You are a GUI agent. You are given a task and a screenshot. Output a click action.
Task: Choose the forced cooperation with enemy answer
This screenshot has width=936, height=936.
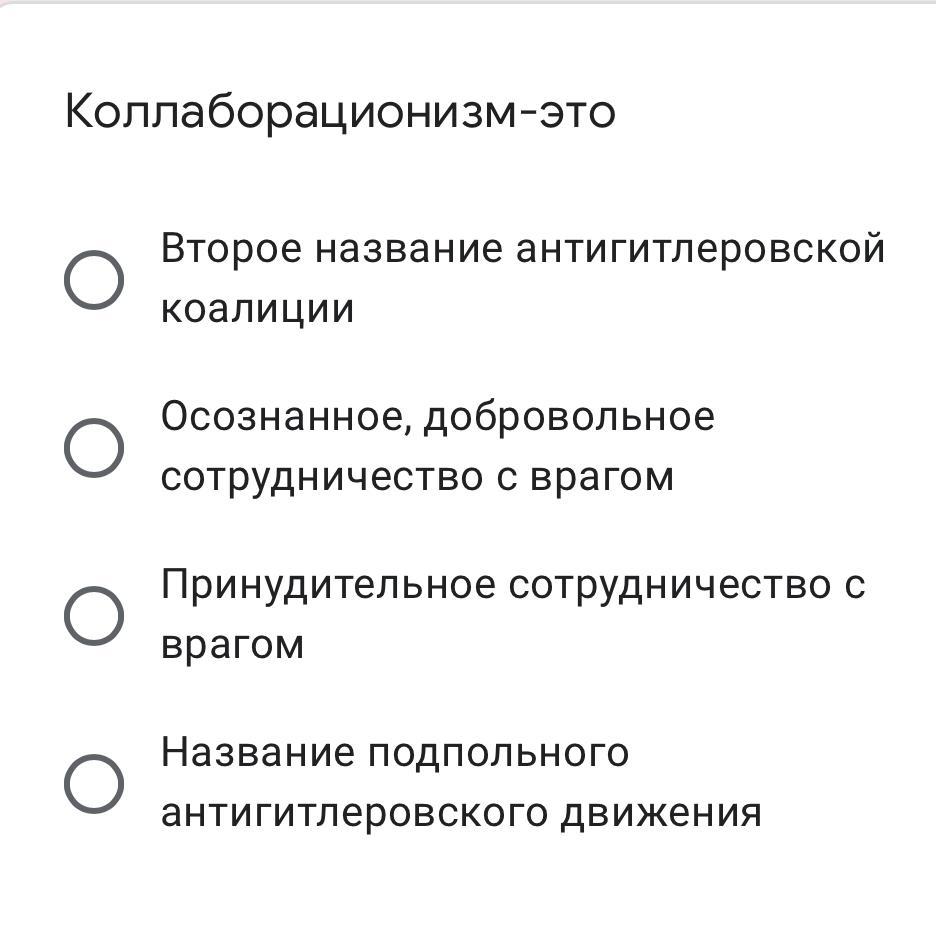94,615
